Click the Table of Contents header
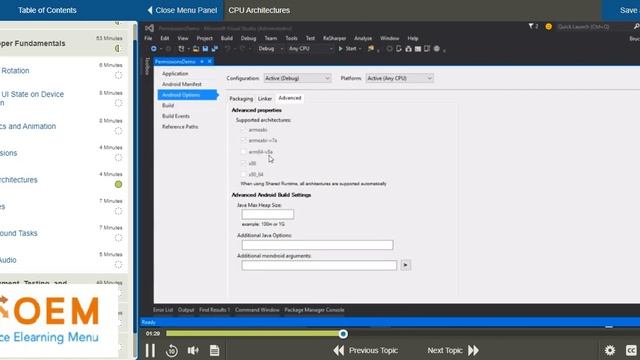The width and height of the screenshot is (640, 360). (x=47, y=10)
